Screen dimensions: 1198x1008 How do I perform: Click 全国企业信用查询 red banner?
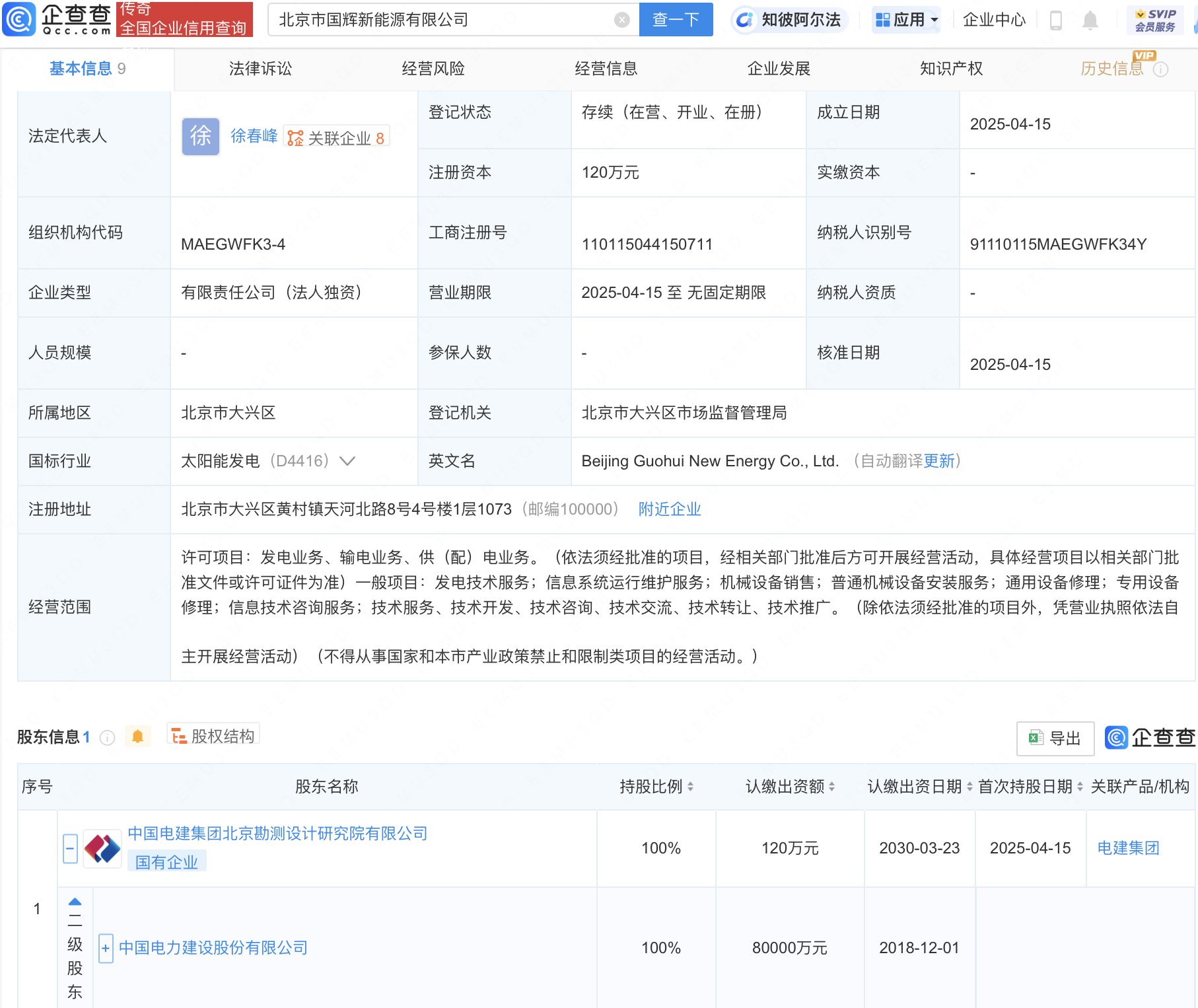pos(184,20)
